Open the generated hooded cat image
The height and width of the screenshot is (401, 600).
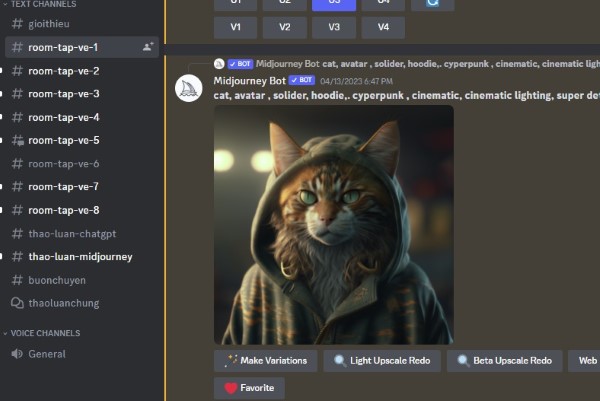[x=333, y=225]
